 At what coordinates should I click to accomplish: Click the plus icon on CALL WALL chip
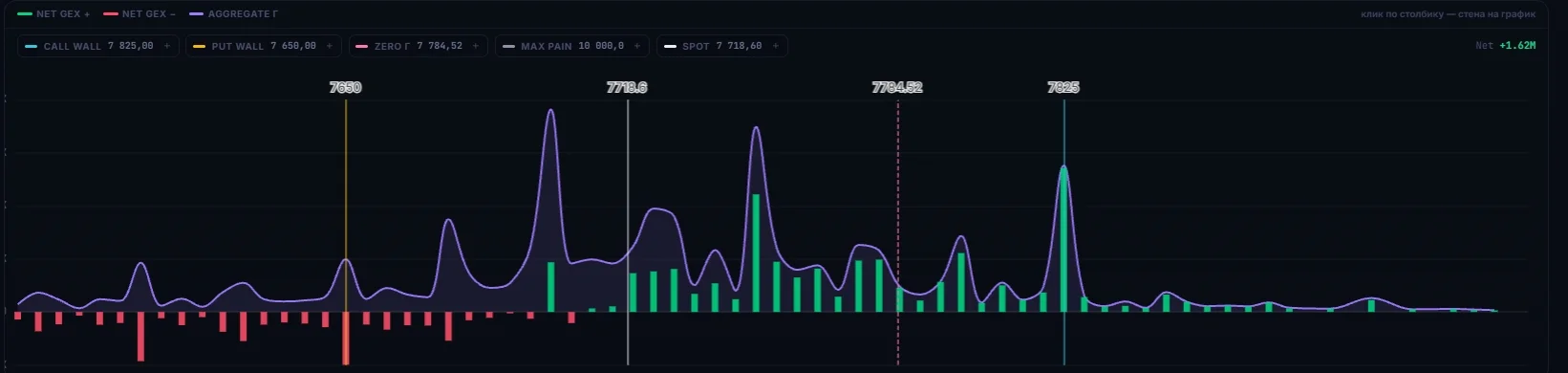(x=167, y=46)
